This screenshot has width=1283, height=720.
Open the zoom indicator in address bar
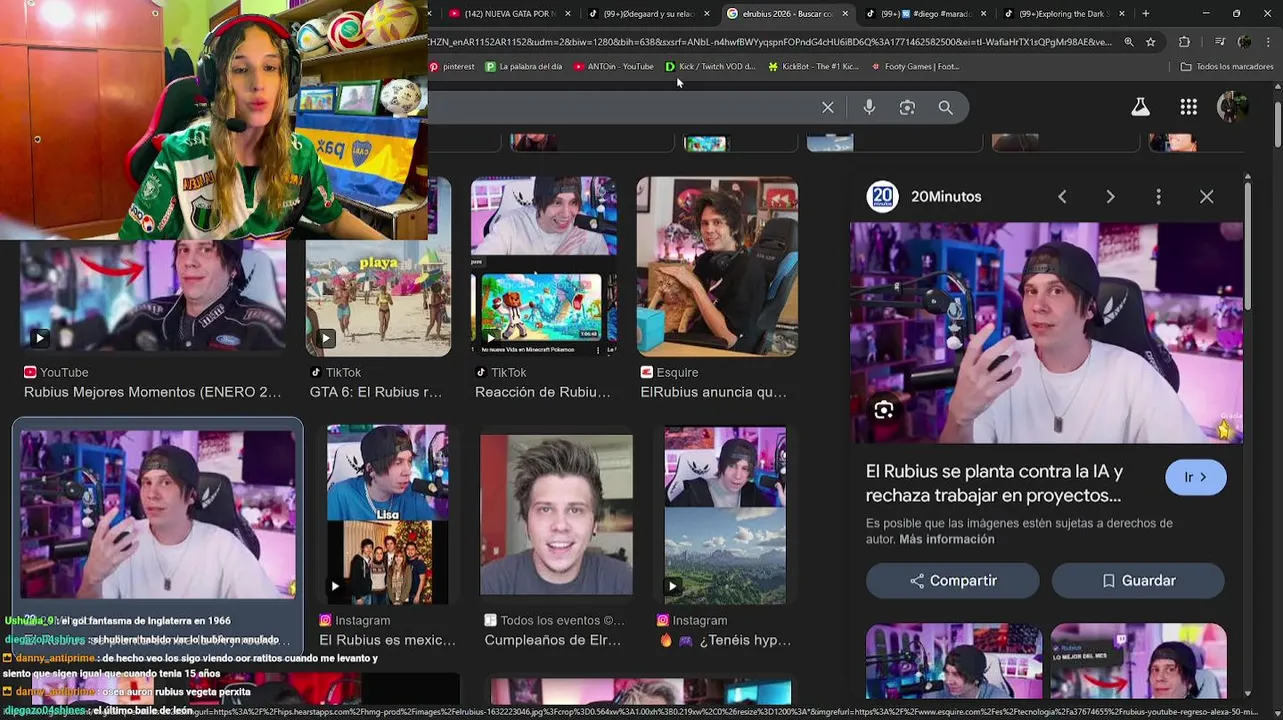click(x=1129, y=42)
